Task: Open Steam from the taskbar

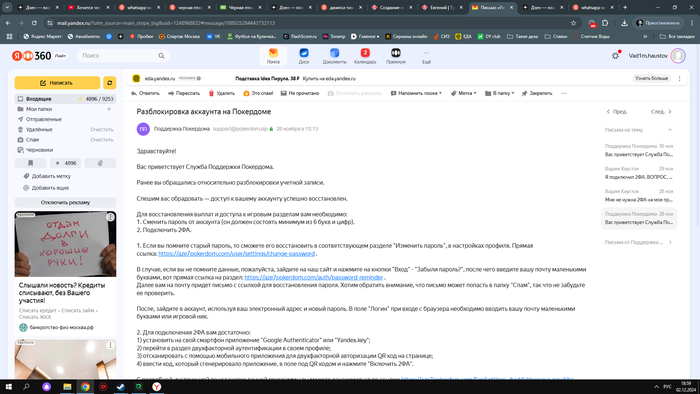Action: (x=121, y=387)
